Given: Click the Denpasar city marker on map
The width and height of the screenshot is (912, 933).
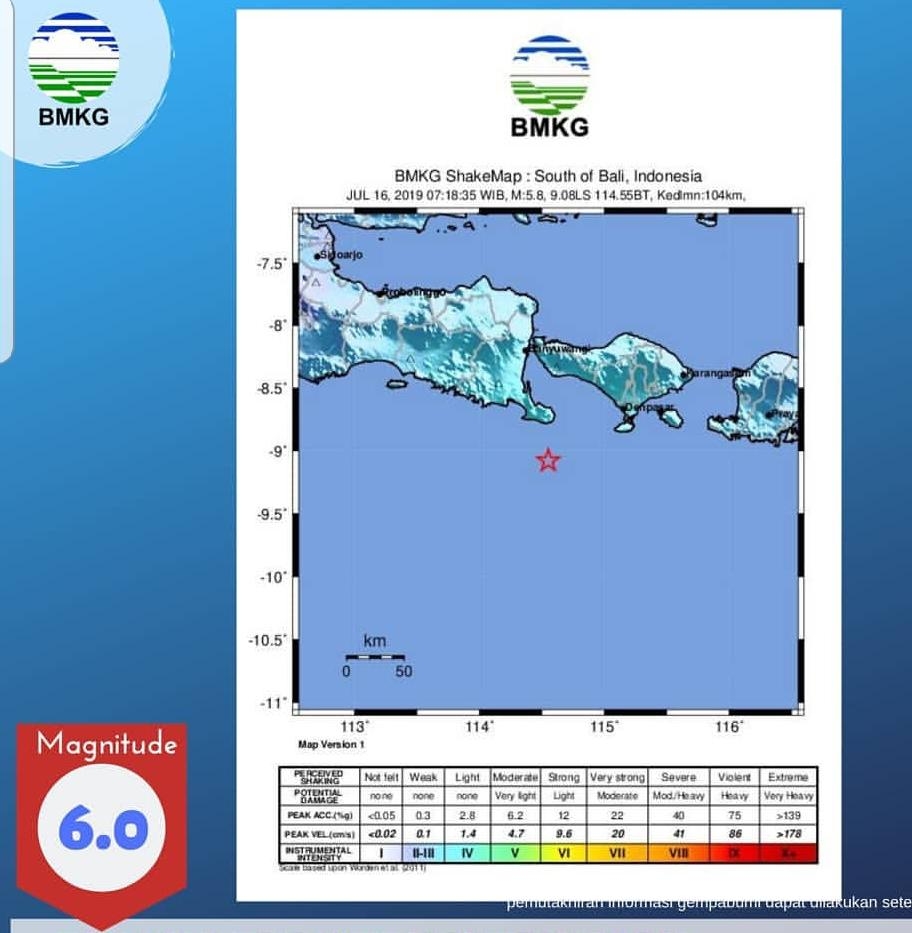Looking at the screenshot, I should click(x=627, y=408).
